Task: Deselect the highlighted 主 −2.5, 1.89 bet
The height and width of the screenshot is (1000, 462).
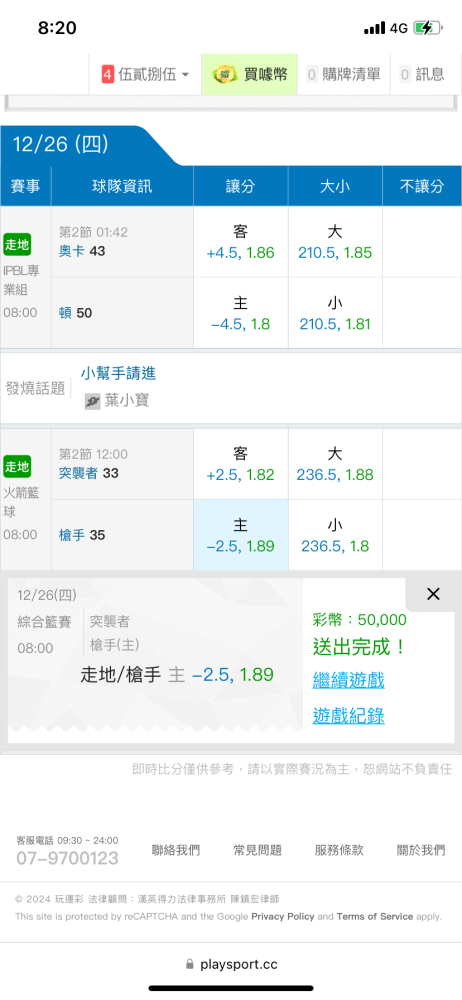Action: tap(241, 535)
